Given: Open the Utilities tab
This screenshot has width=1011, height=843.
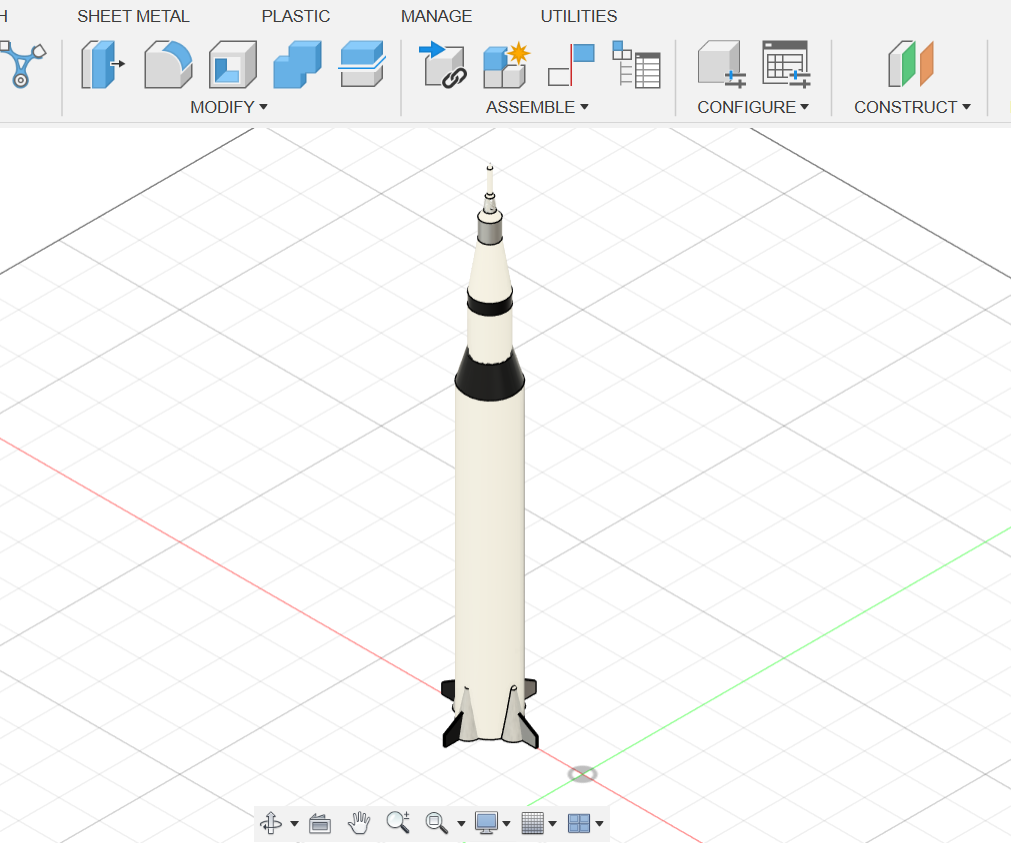Looking at the screenshot, I should click(x=578, y=16).
